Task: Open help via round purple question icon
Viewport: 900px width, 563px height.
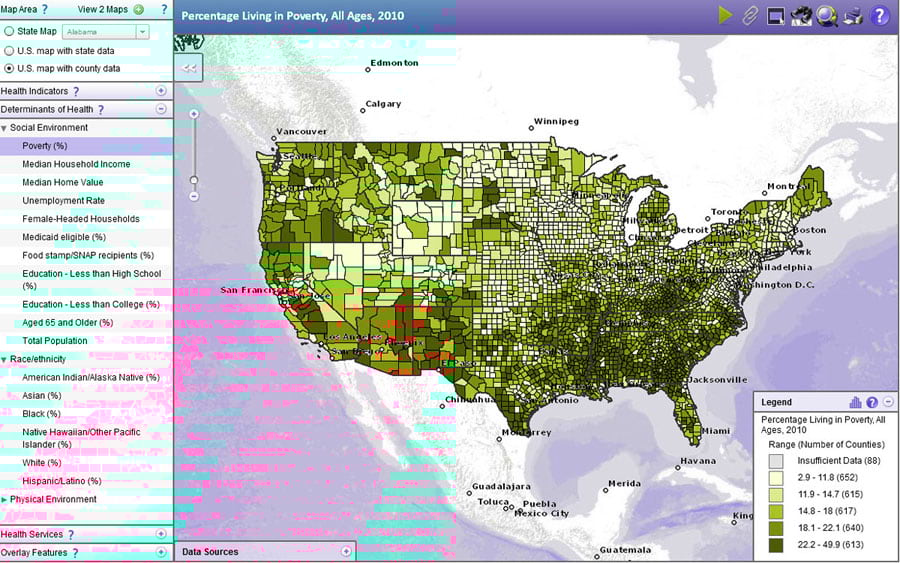Action: coord(879,15)
